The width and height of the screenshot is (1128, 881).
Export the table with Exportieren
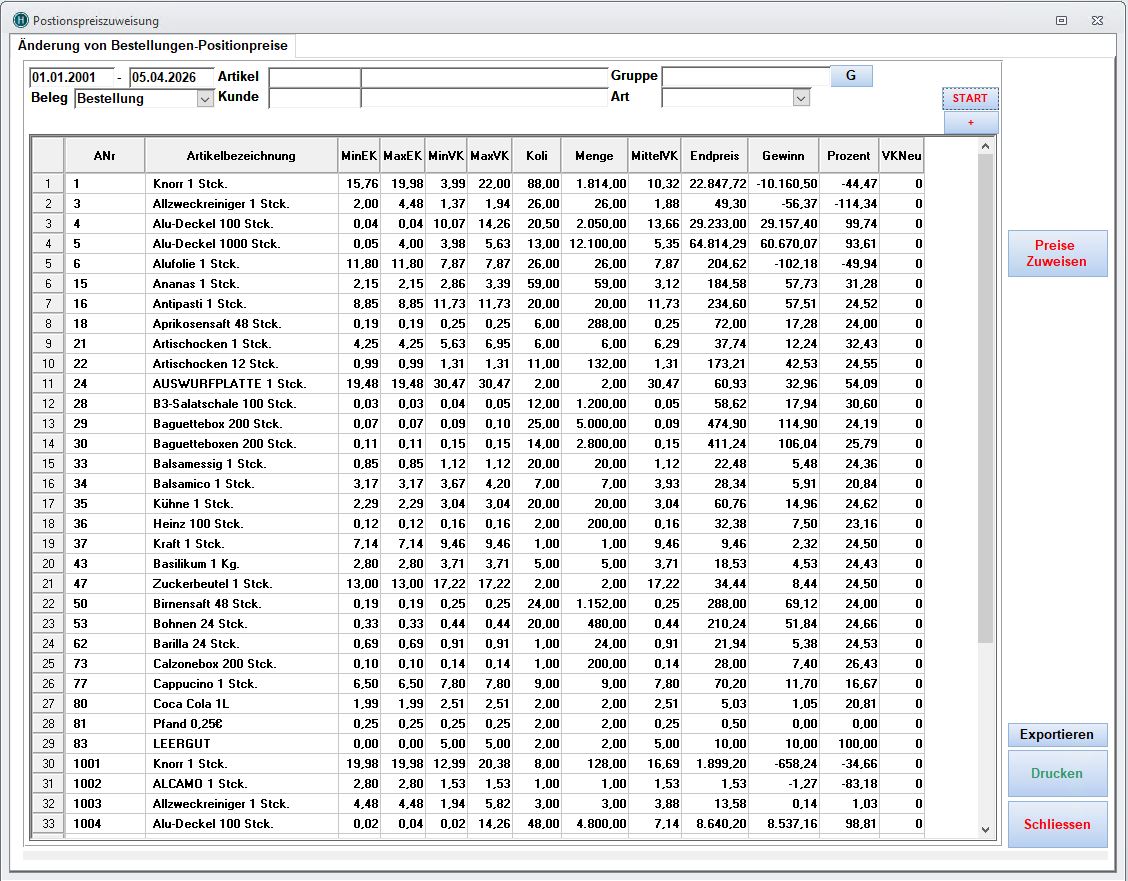click(x=1057, y=734)
